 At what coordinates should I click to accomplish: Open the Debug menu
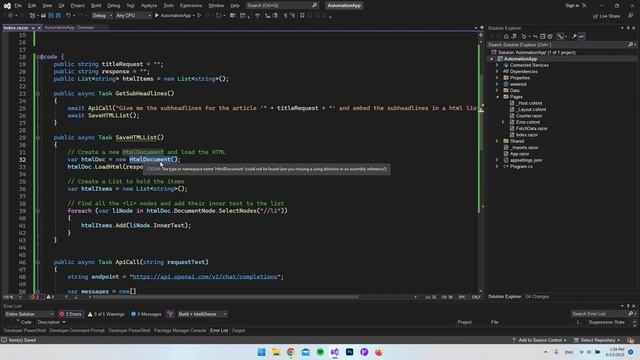click(x=113, y=6)
